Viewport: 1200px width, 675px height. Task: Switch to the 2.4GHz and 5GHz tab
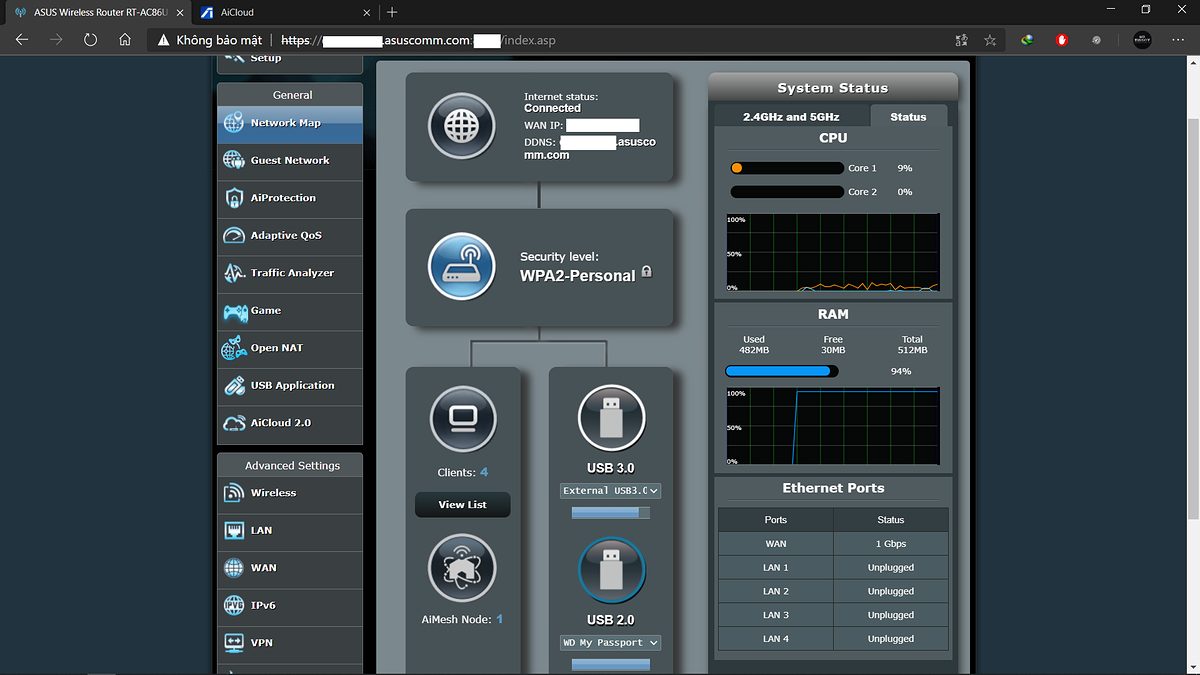click(x=790, y=117)
